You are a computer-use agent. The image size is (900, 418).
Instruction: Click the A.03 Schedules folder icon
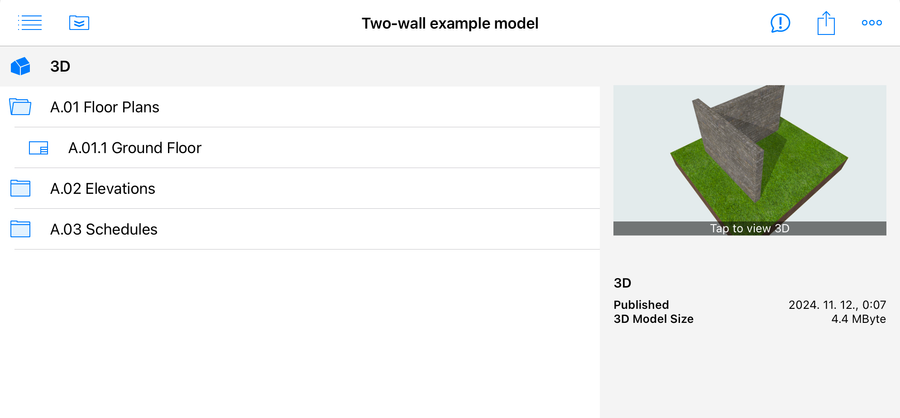pyautogui.click(x=21, y=229)
